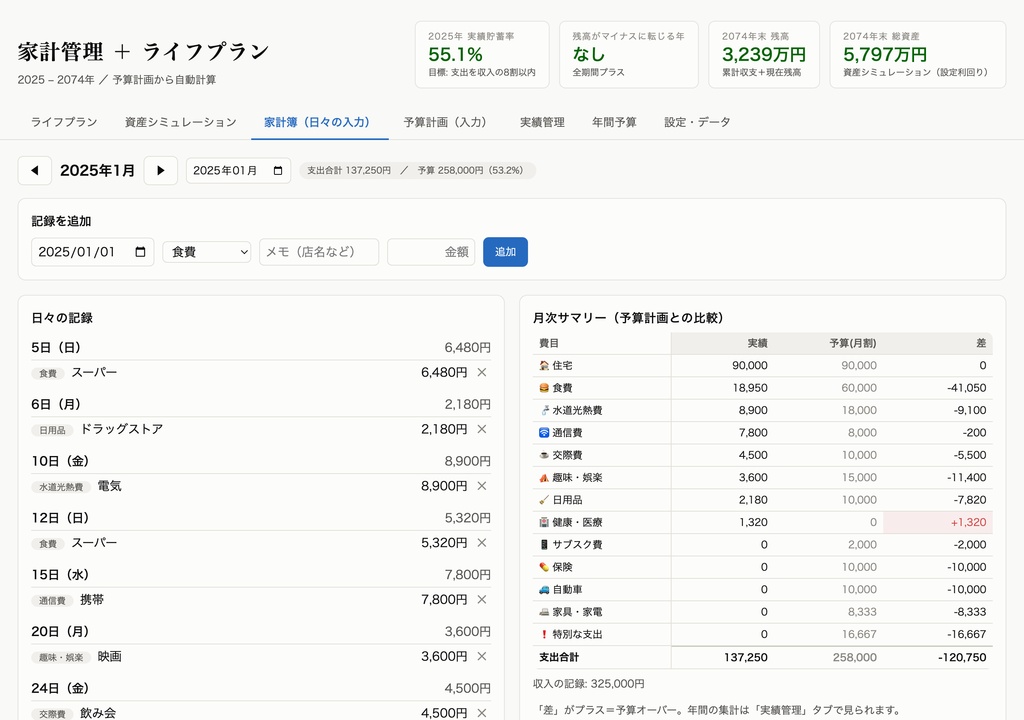Click the 2074年末 総資産 5,797万円 card

(918, 54)
